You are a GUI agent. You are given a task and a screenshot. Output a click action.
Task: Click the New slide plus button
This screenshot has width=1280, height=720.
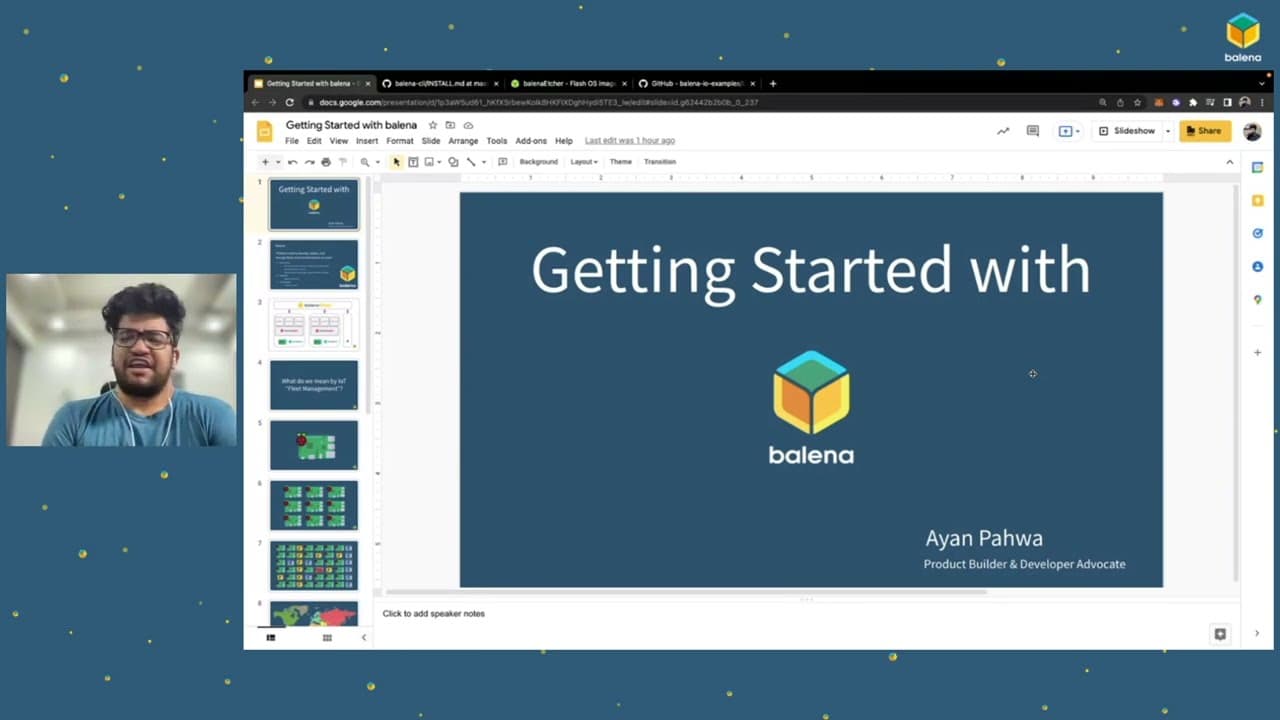tap(265, 162)
